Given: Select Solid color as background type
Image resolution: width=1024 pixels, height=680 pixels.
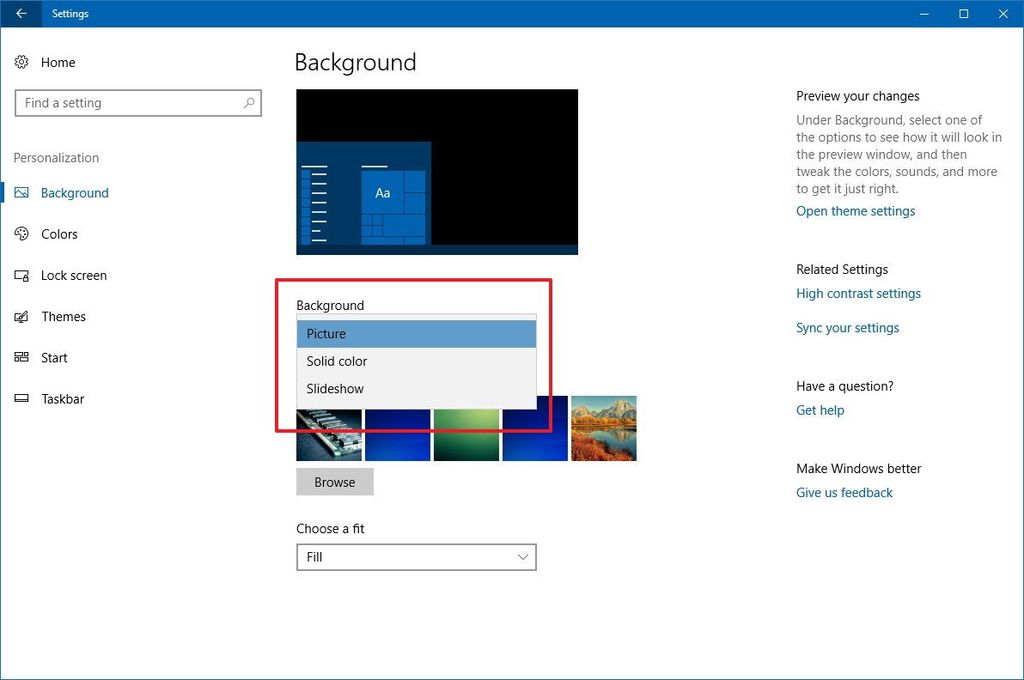Looking at the screenshot, I should pyautogui.click(x=335, y=361).
